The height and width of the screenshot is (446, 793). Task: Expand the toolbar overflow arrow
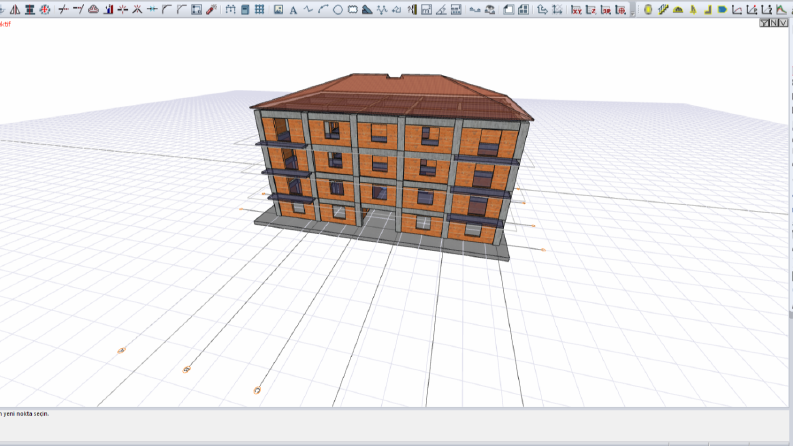click(x=633, y=12)
